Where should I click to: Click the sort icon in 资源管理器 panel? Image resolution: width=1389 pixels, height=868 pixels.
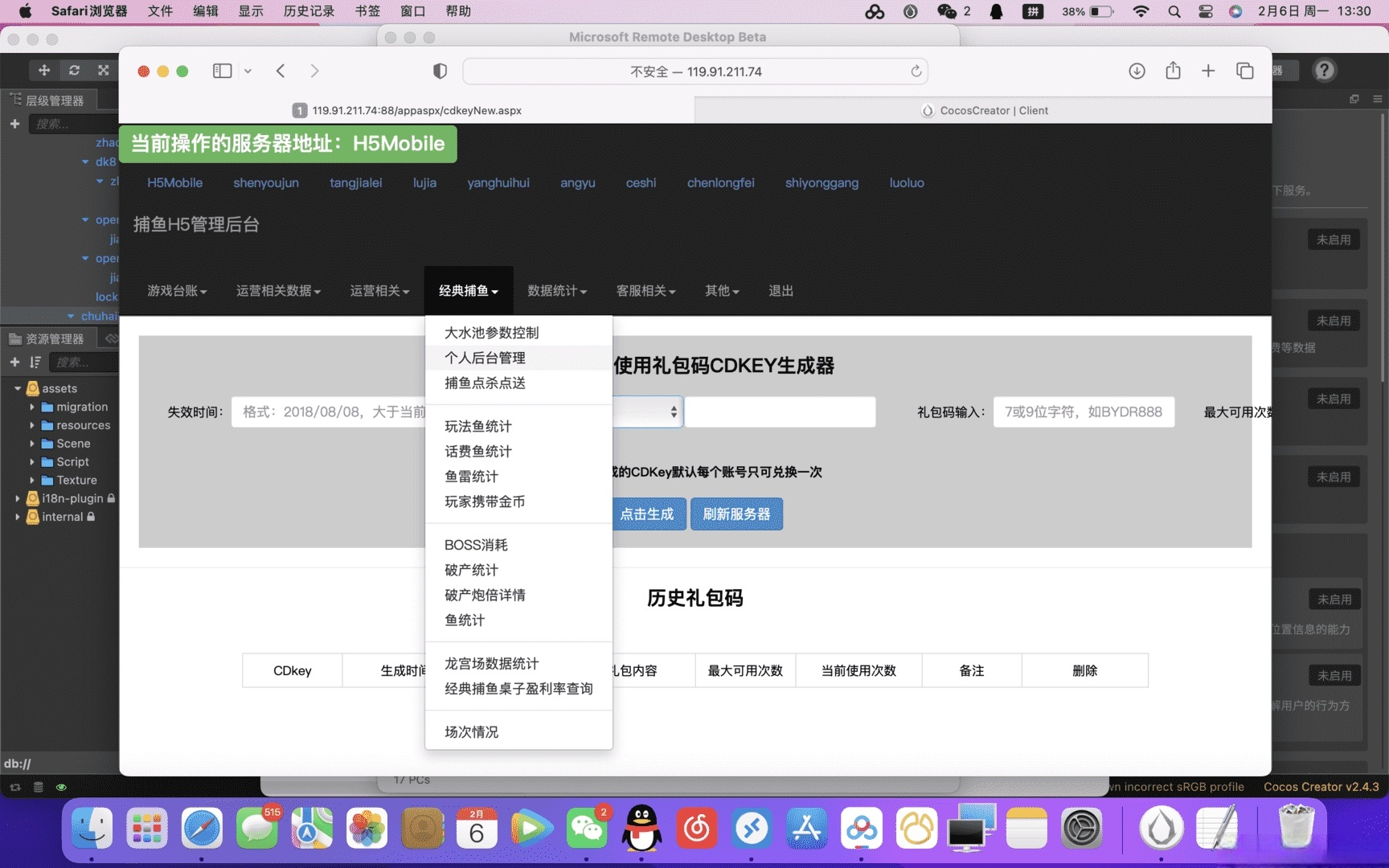coord(34,362)
